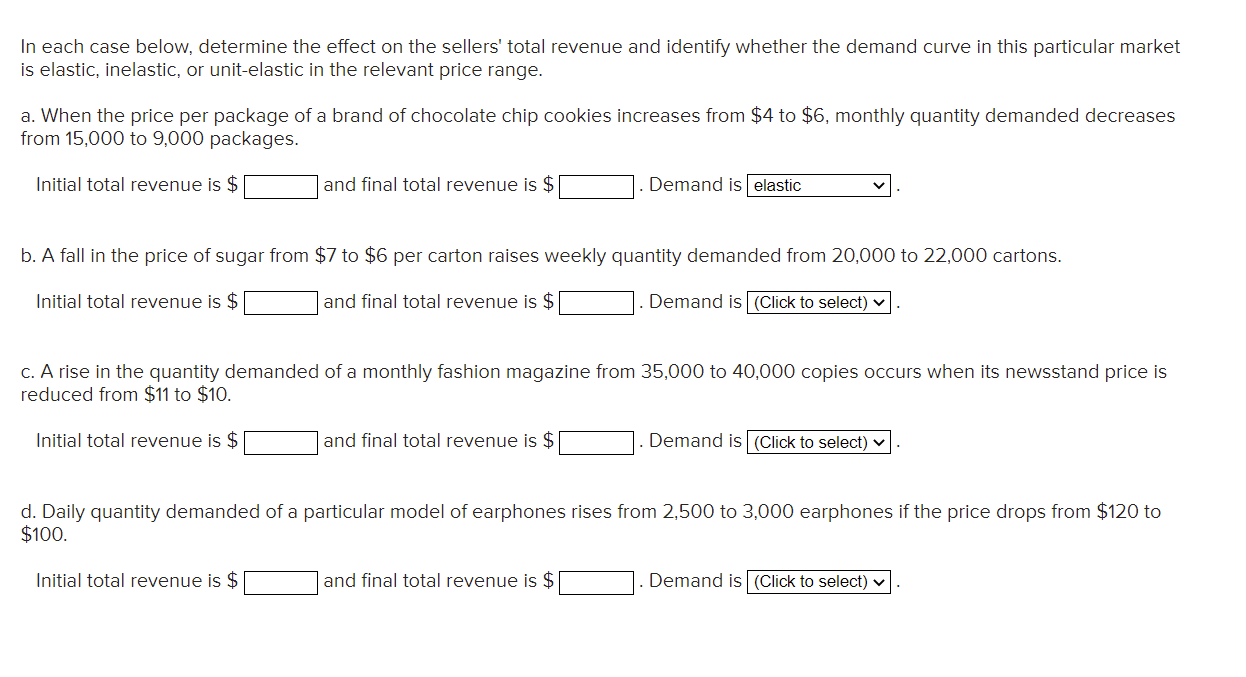Open the Click to select dropdown in part d
This screenshot has height=677, width=1246.
pyautogui.click(x=818, y=581)
